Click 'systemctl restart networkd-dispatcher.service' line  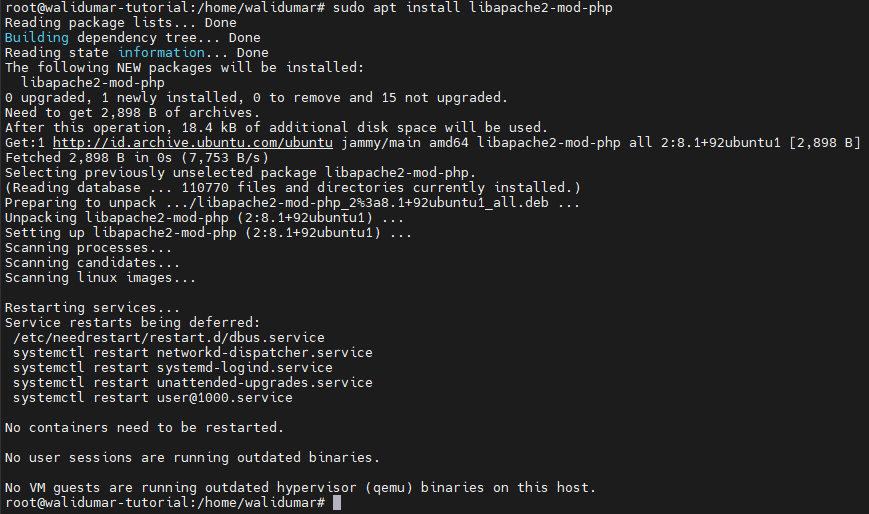pyautogui.click(x=193, y=352)
